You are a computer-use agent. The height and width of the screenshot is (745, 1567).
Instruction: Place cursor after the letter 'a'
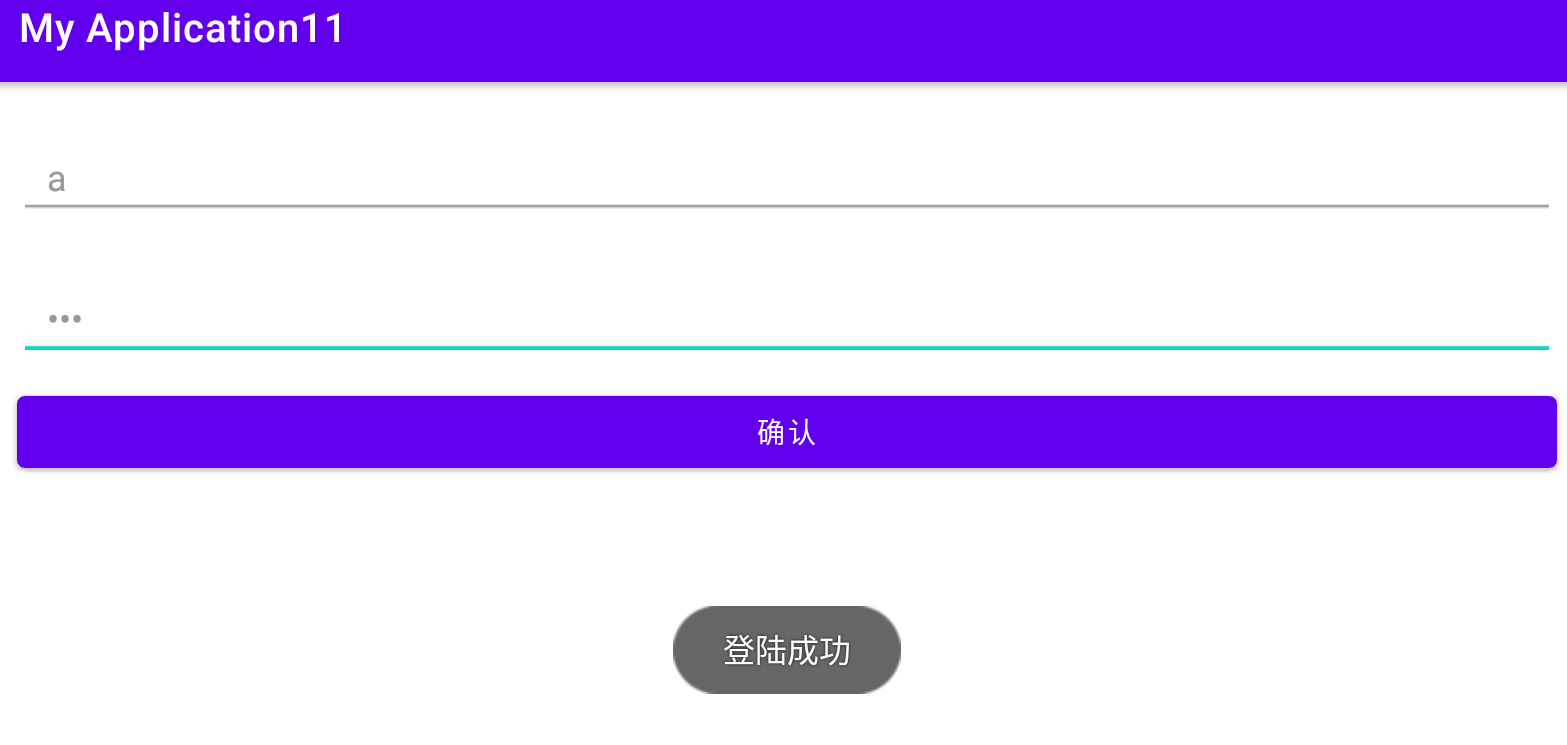coord(68,181)
